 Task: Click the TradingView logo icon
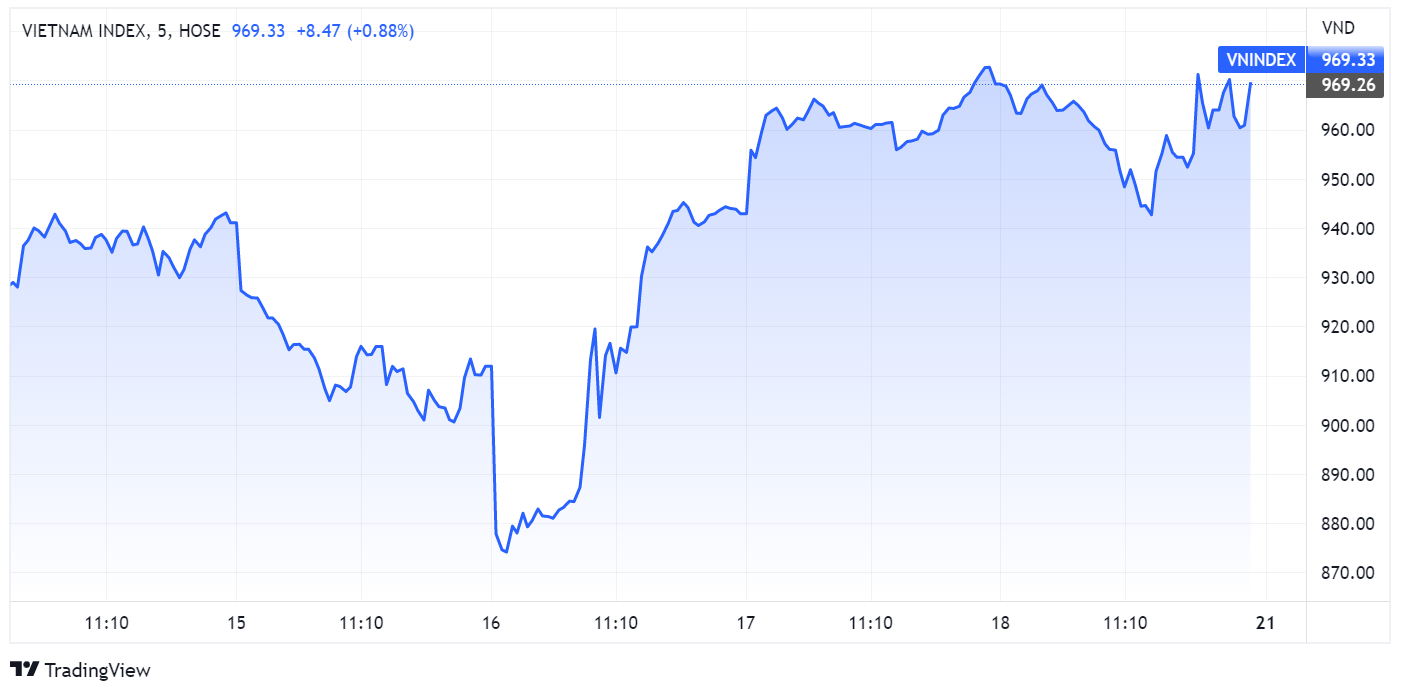tap(24, 670)
